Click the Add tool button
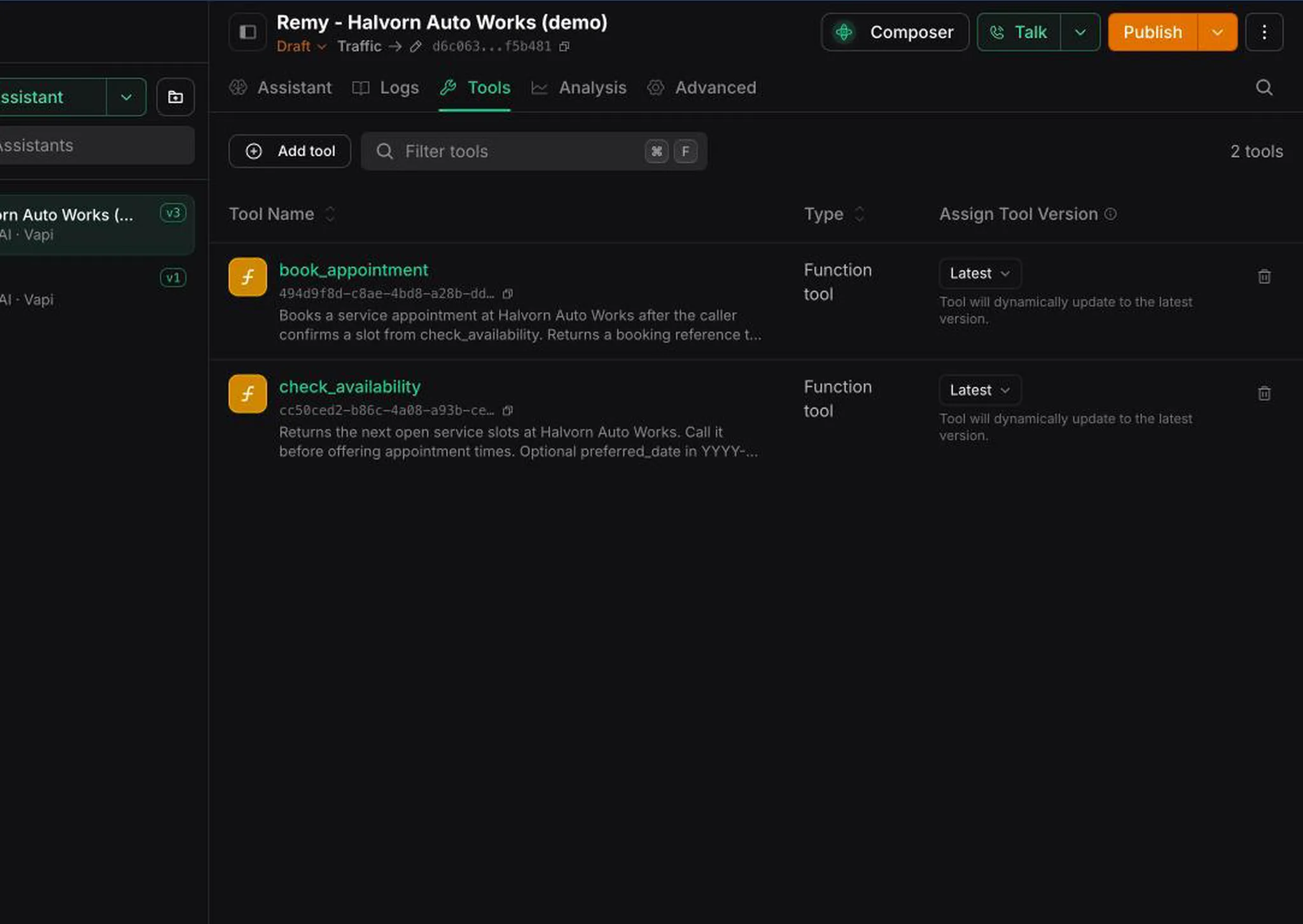Screen dimensions: 1303x924 [289, 151]
